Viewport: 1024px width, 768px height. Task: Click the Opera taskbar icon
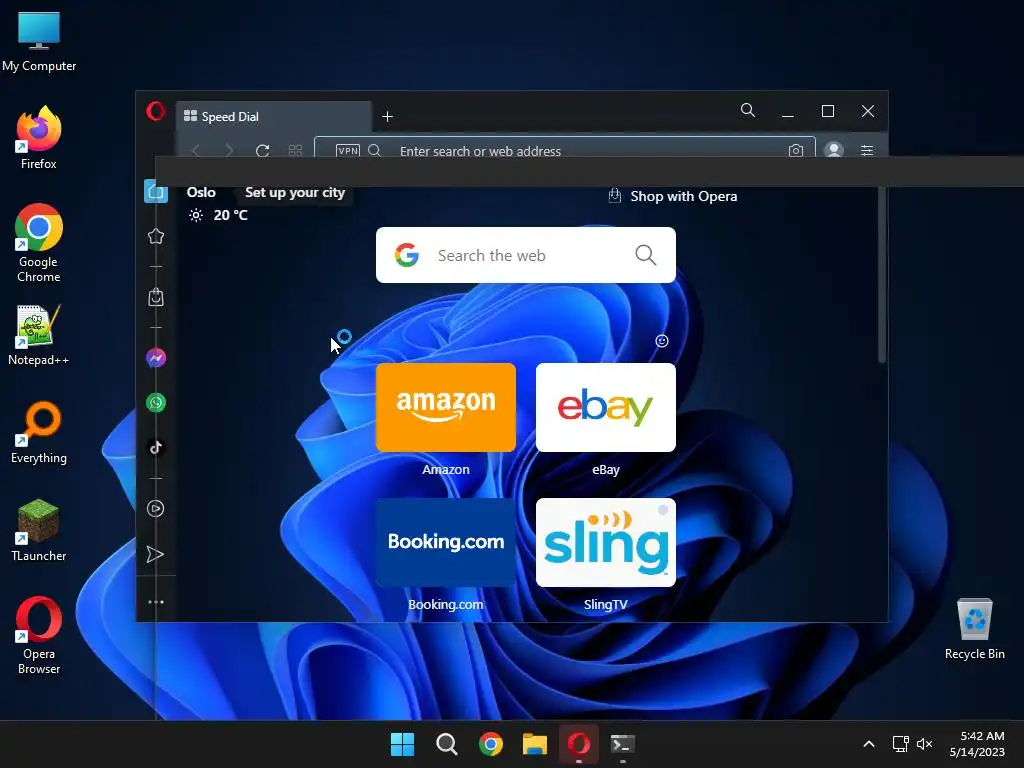(x=579, y=744)
